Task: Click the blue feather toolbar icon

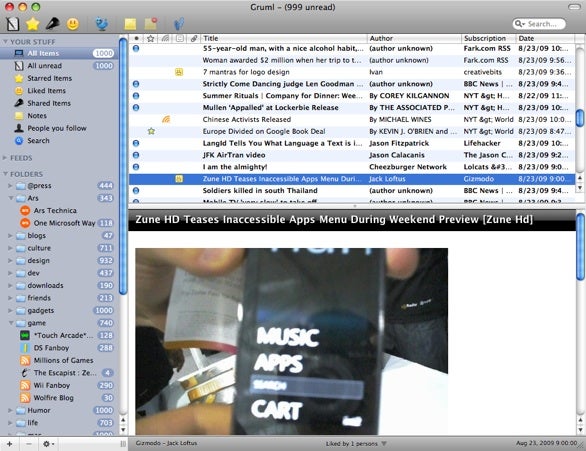Action: pyautogui.click(x=179, y=24)
